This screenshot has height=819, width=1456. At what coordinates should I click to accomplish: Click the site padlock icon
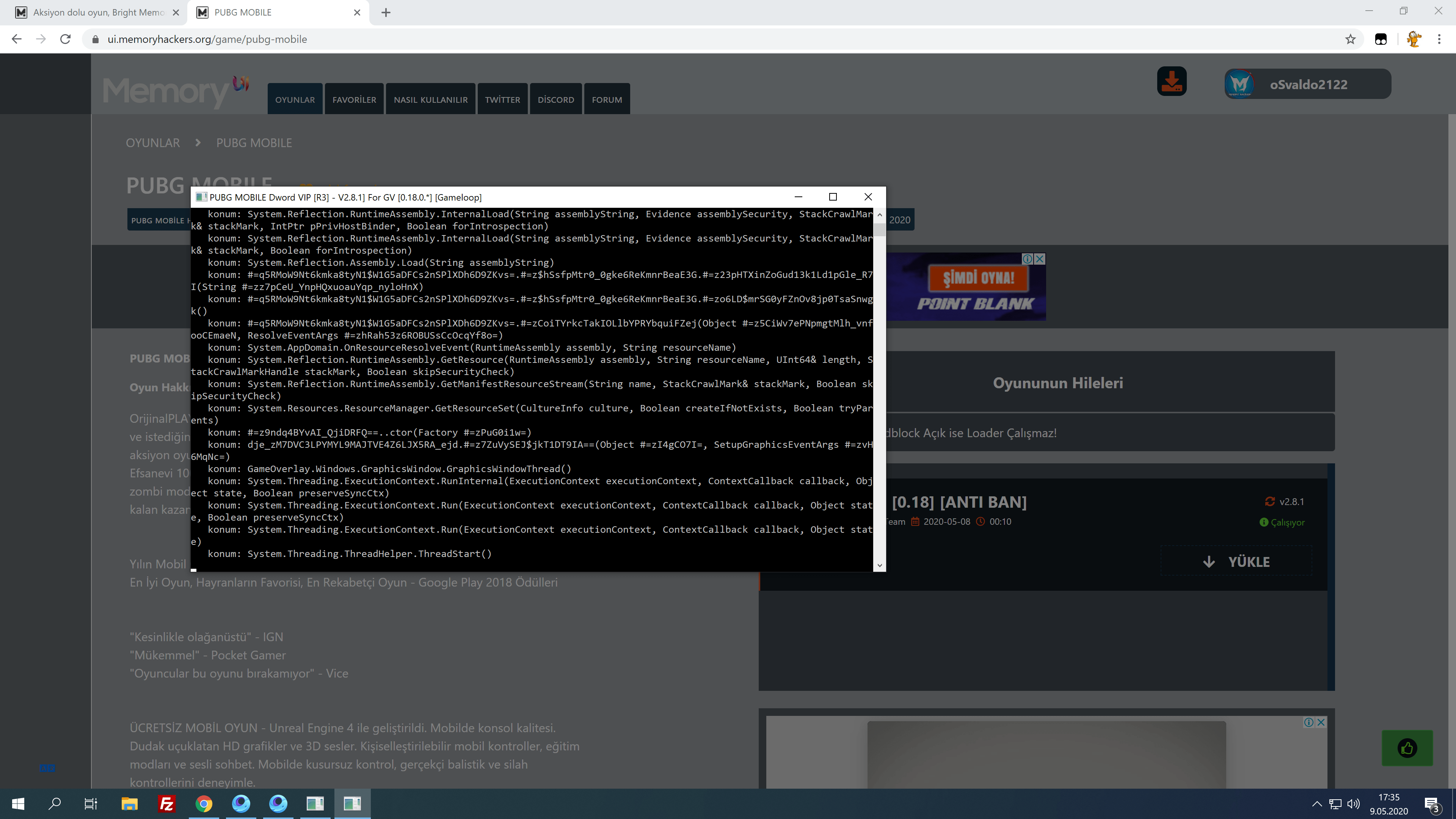click(96, 39)
